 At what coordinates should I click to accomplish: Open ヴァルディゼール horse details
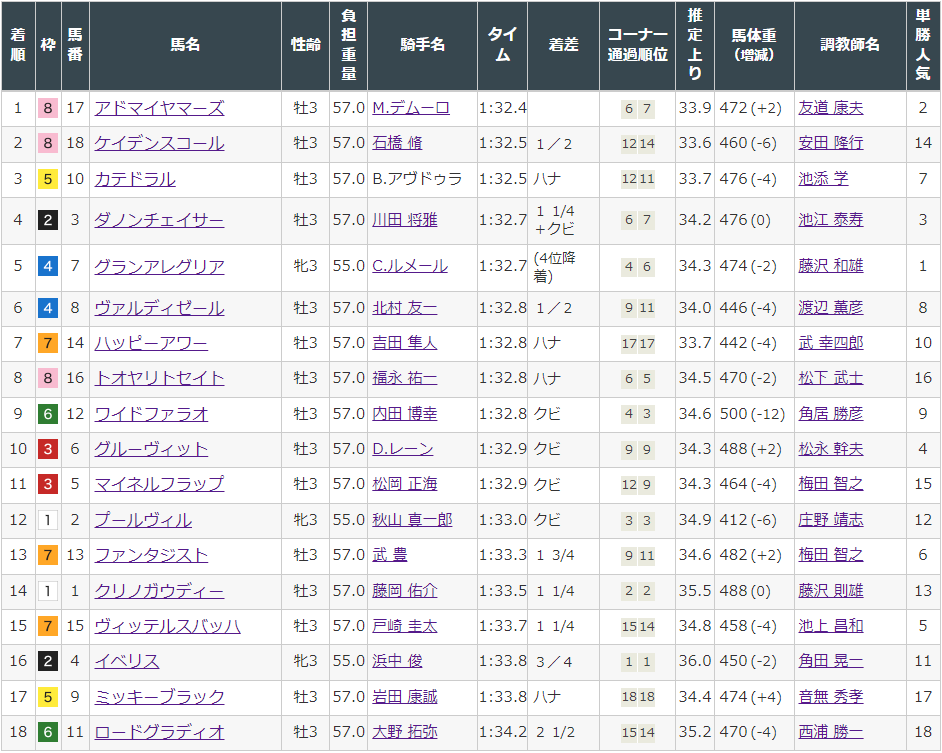pos(159,308)
